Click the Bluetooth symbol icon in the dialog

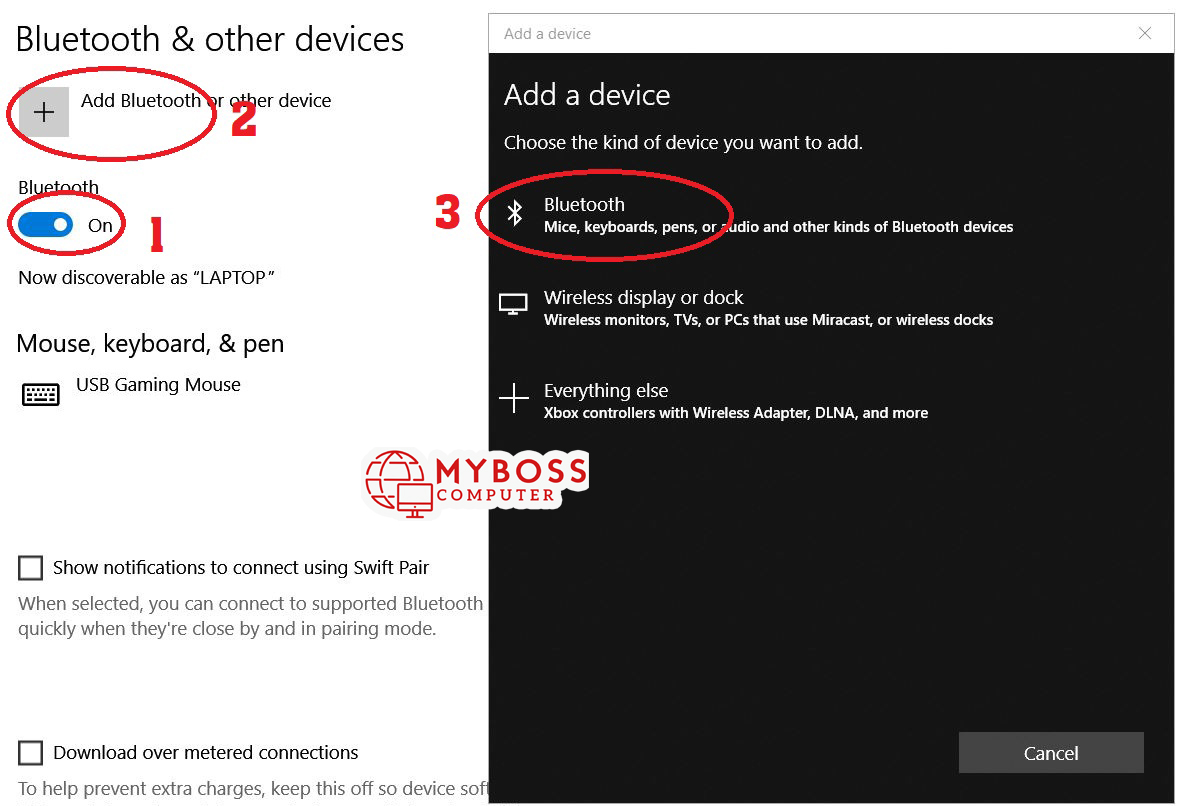pyautogui.click(x=514, y=213)
